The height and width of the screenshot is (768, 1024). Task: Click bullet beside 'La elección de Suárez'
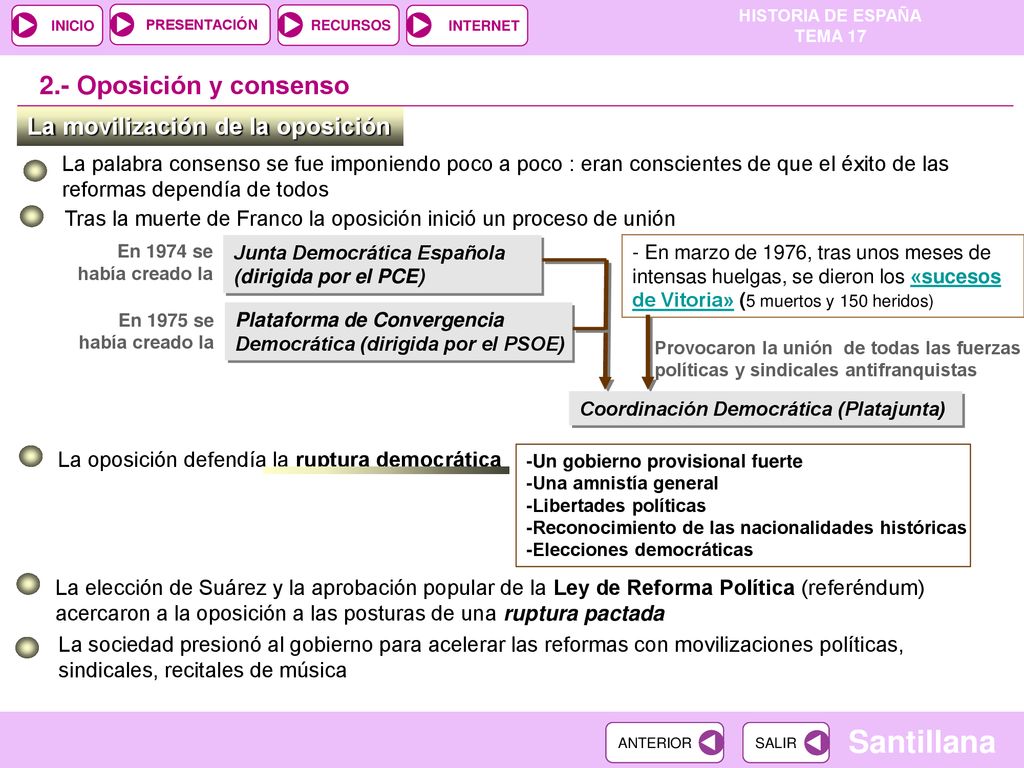coord(28,584)
